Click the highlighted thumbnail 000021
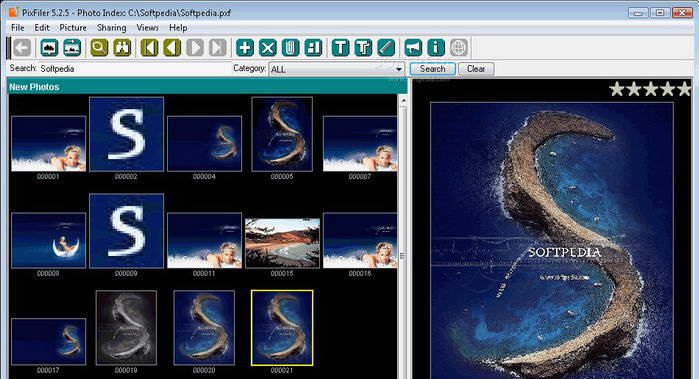Screen dimensions: 699x379 pos(282,328)
